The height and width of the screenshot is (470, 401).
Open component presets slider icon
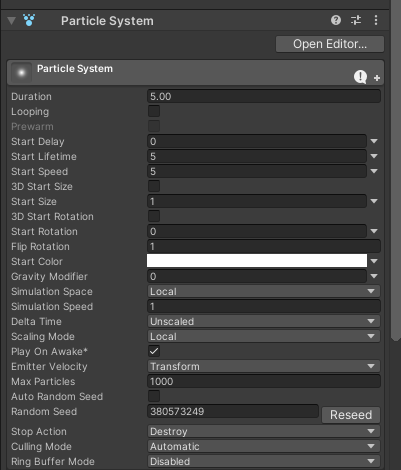(x=356, y=20)
